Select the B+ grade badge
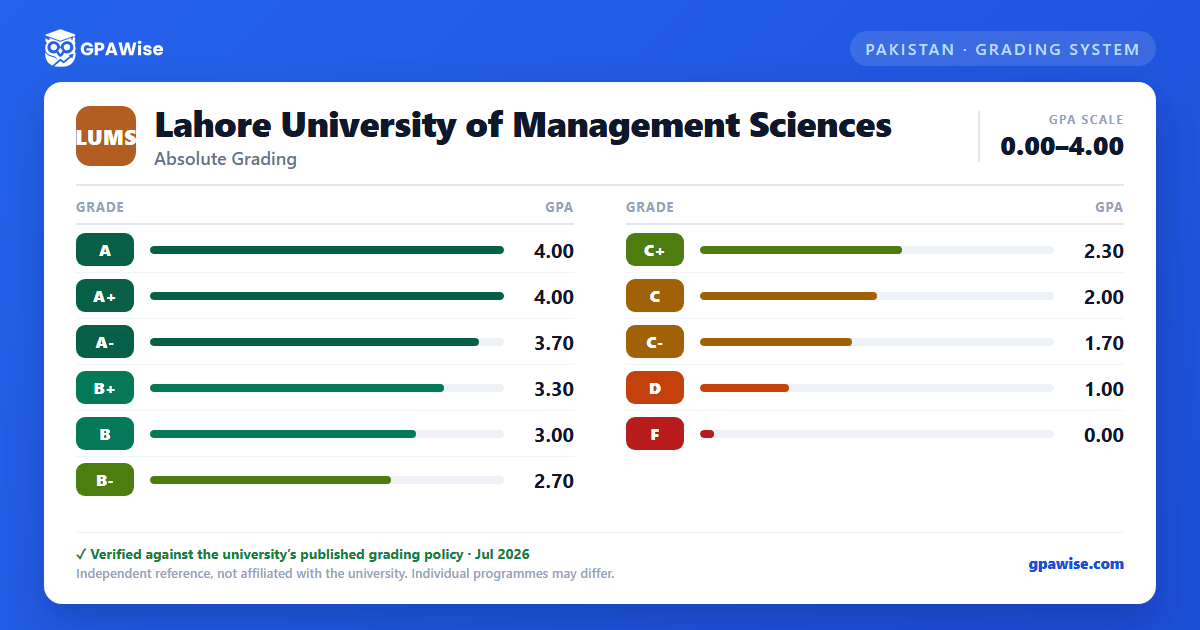Image resolution: width=1200 pixels, height=630 pixels. point(105,388)
